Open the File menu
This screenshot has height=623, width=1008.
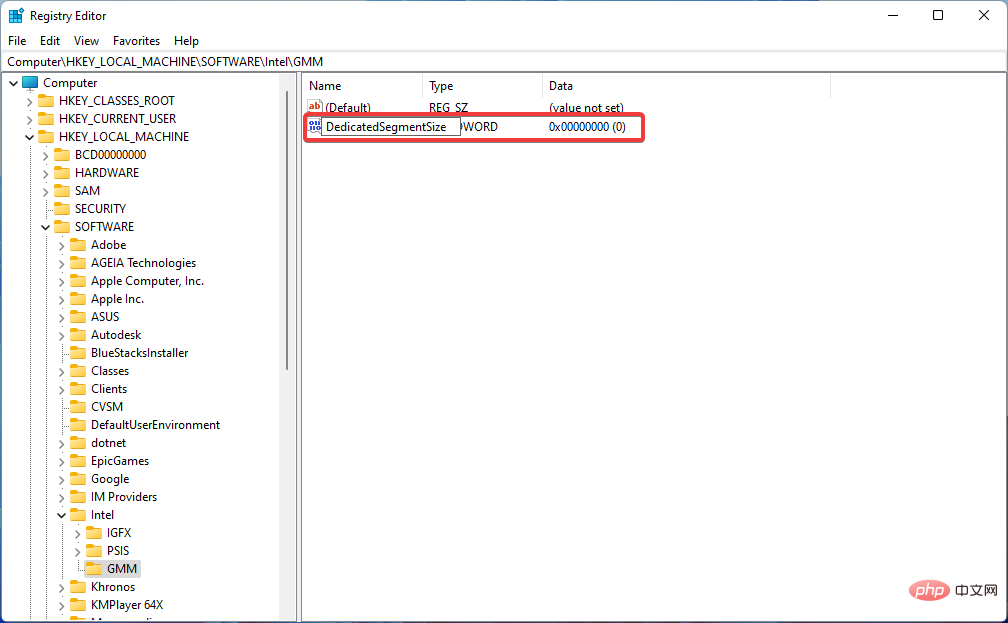coord(17,41)
